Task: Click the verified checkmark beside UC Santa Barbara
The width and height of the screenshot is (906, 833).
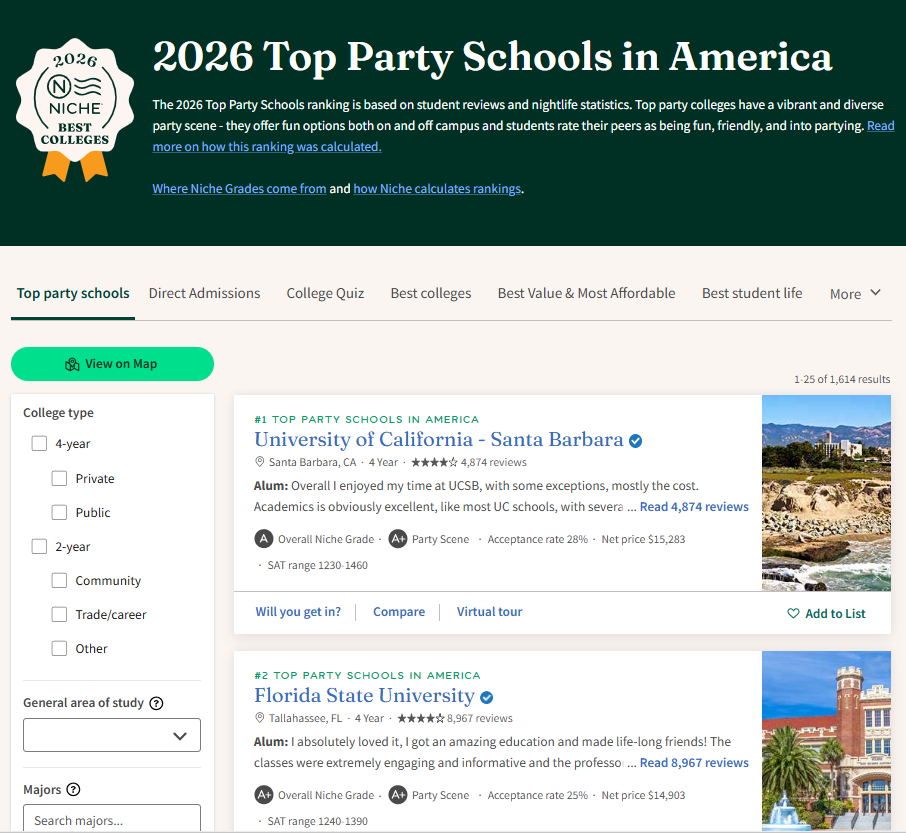Action: pos(635,440)
